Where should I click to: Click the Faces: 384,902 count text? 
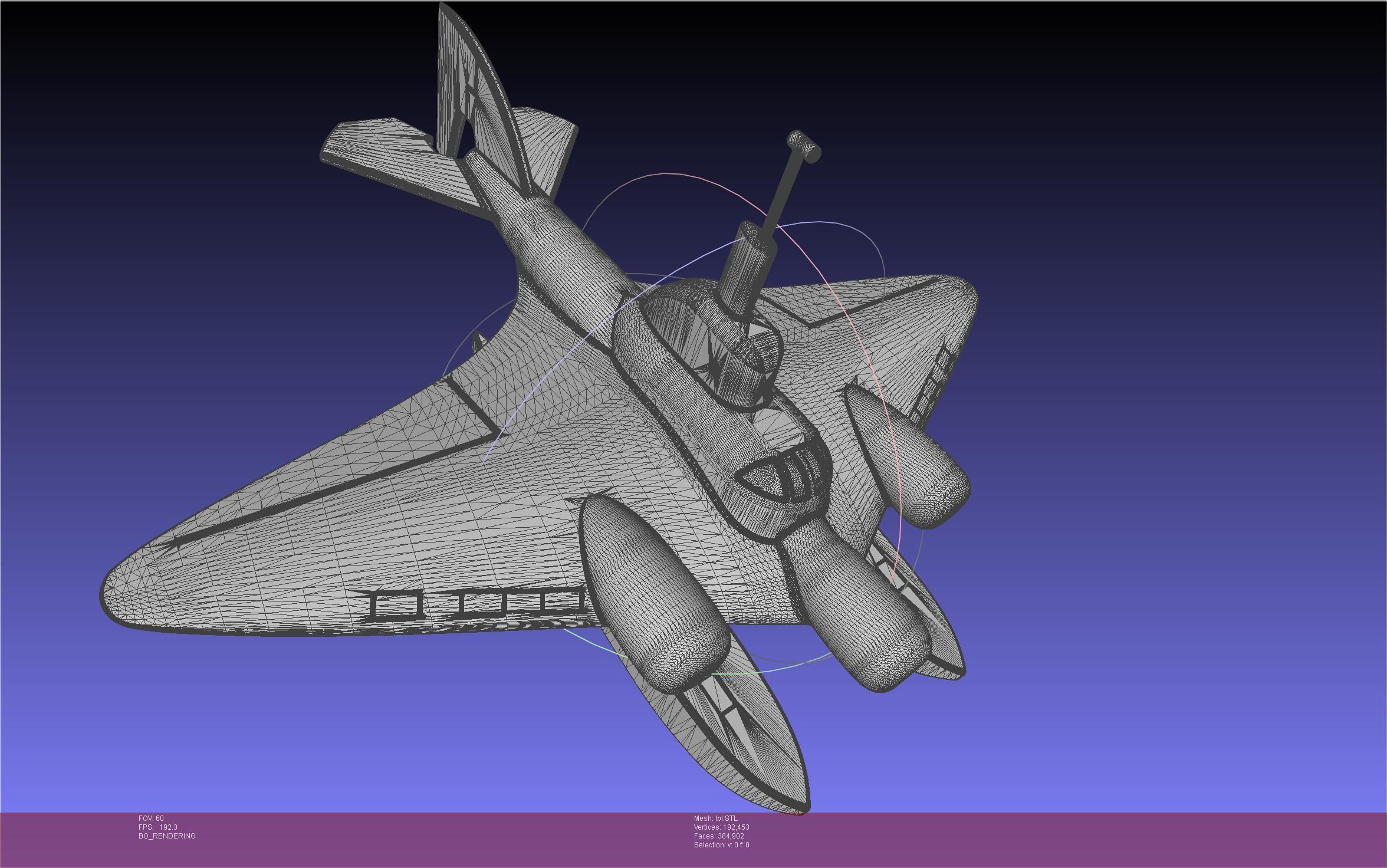(719, 836)
